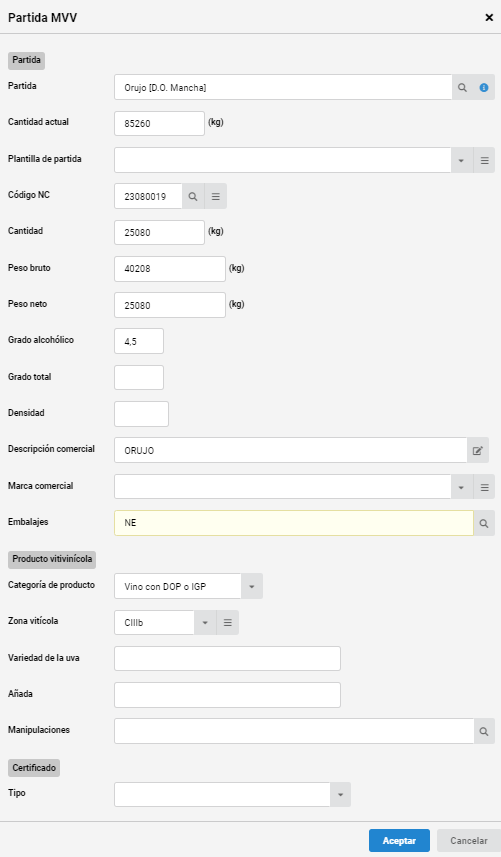The image size is (501, 857).
Task: Expand the Marca comercial dropdown arrow
Action: [462, 488]
